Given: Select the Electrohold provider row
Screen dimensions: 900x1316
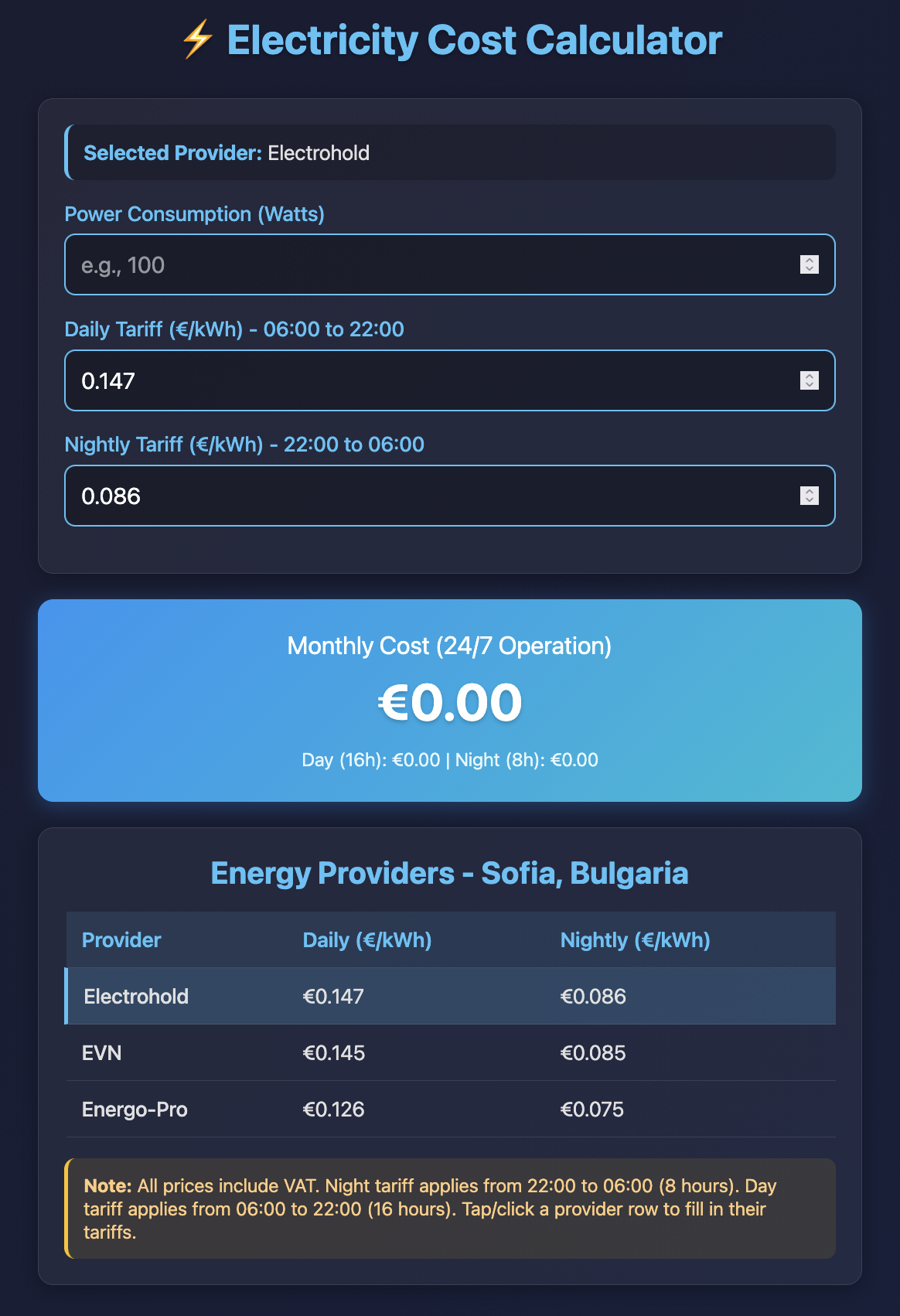Looking at the screenshot, I should tap(450, 996).
